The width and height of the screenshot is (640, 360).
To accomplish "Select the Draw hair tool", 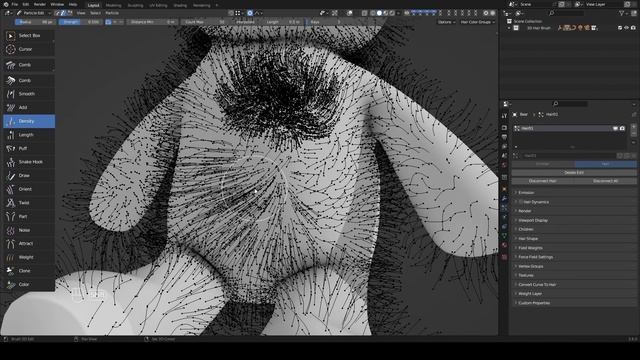I will pos(29,176).
